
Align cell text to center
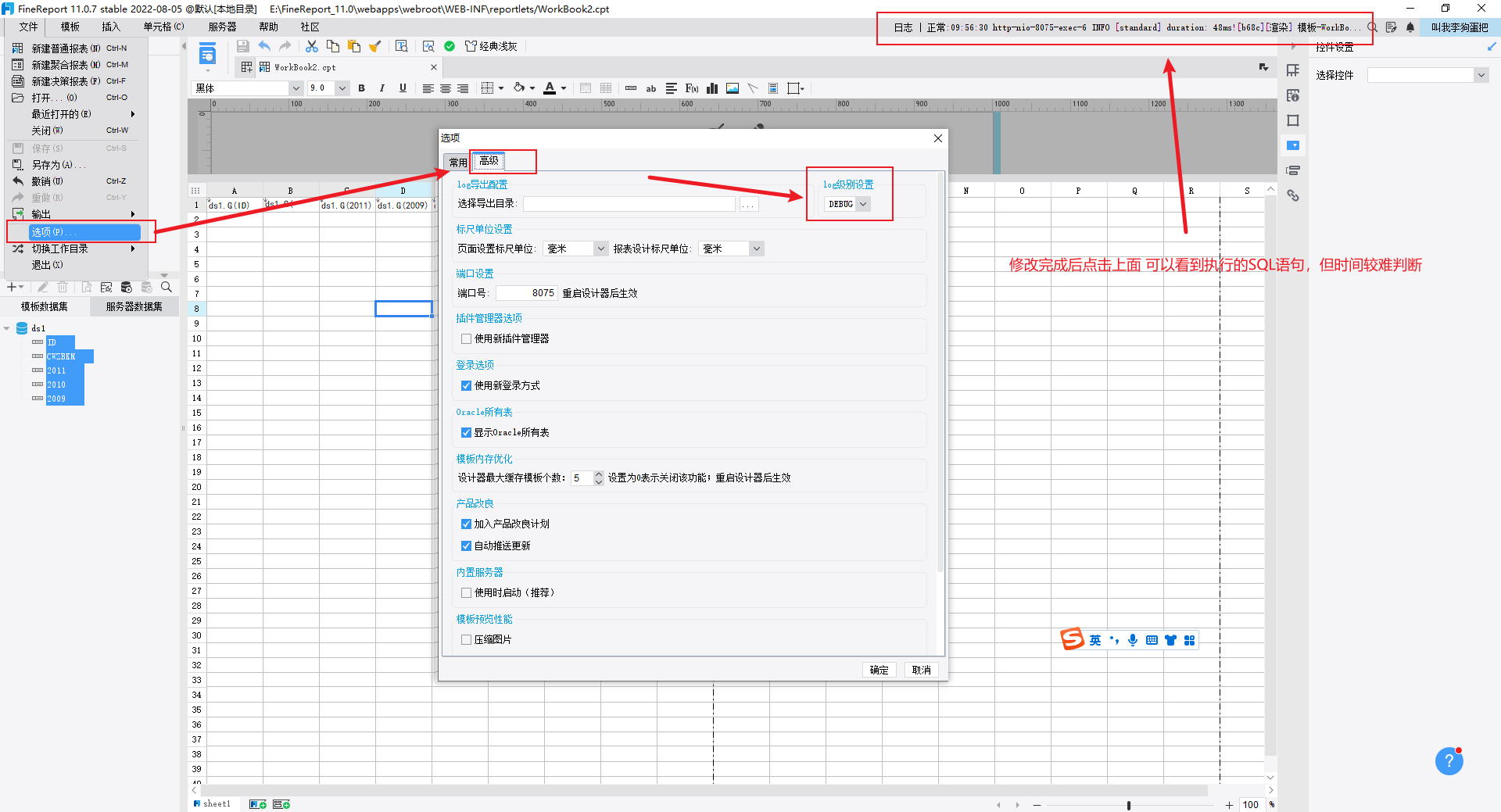pos(446,88)
